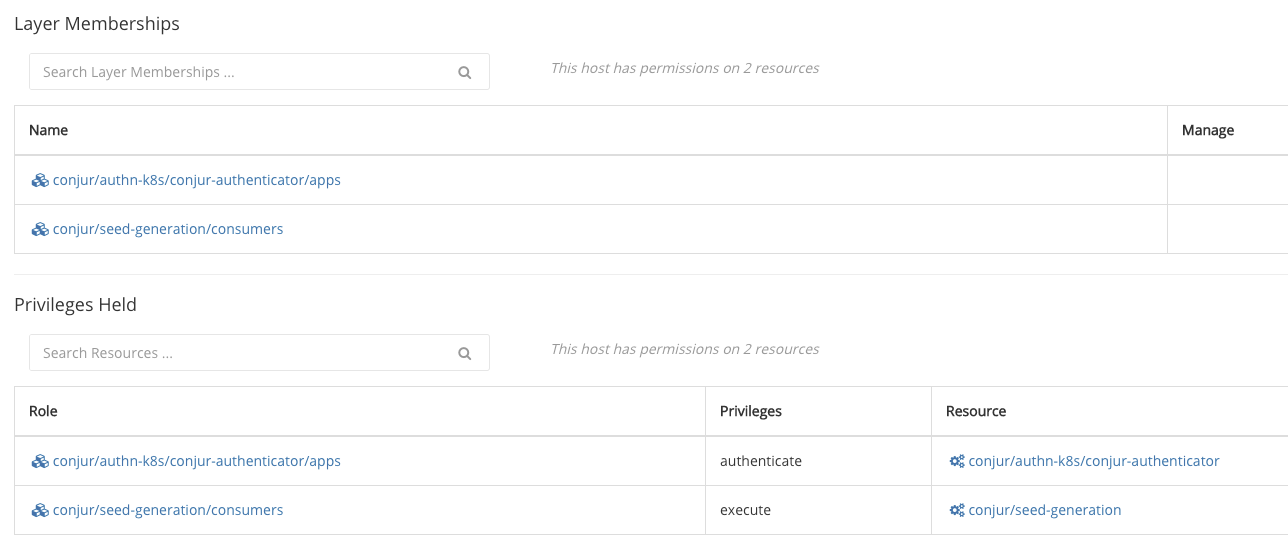Image resolution: width=1288 pixels, height=551 pixels.
Task: Click search magnifier icon in Layer Memberships
Action: [464, 72]
